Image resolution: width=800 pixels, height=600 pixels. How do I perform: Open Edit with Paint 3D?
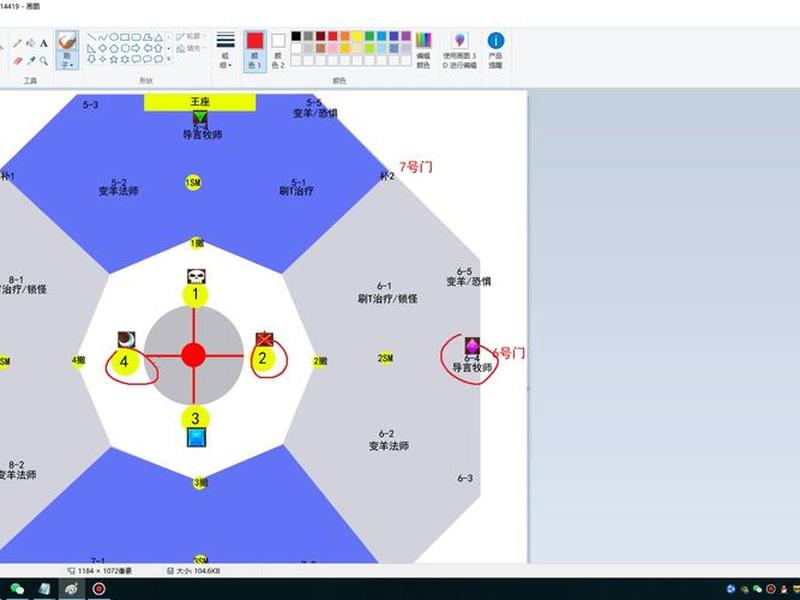pos(460,50)
